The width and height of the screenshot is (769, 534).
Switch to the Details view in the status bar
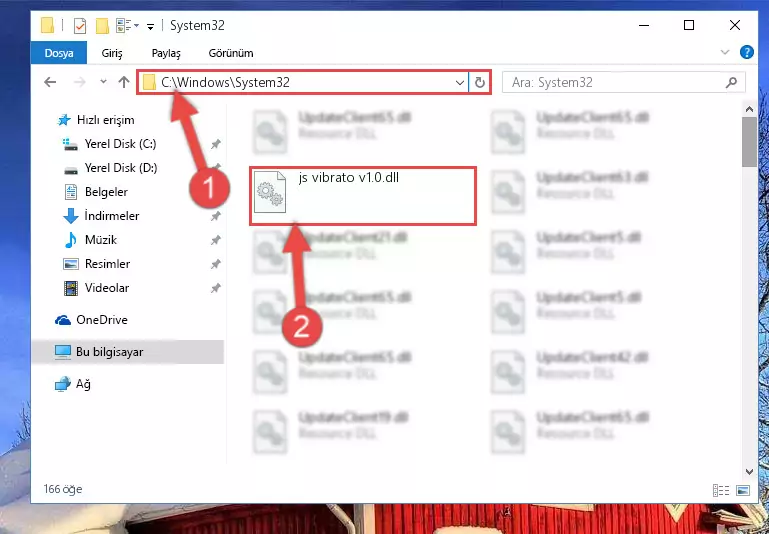click(x=720, y=490)
